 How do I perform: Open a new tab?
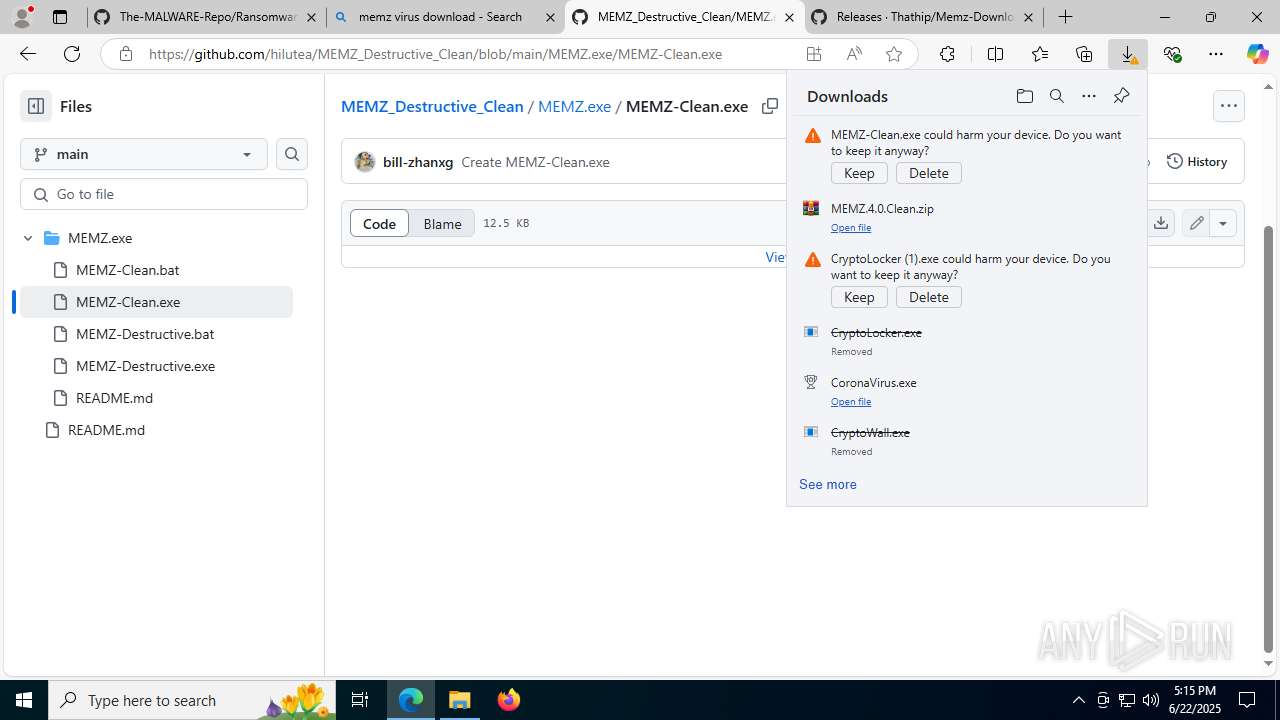click(1066, 17)
